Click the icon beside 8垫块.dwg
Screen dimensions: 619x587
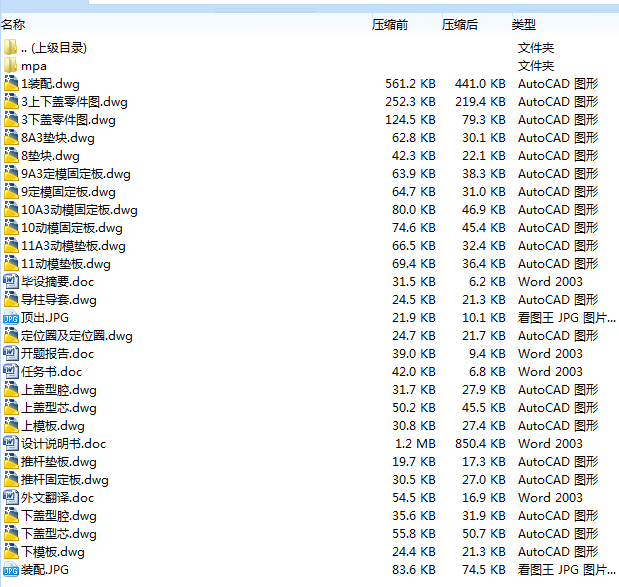tap(11, 156)
